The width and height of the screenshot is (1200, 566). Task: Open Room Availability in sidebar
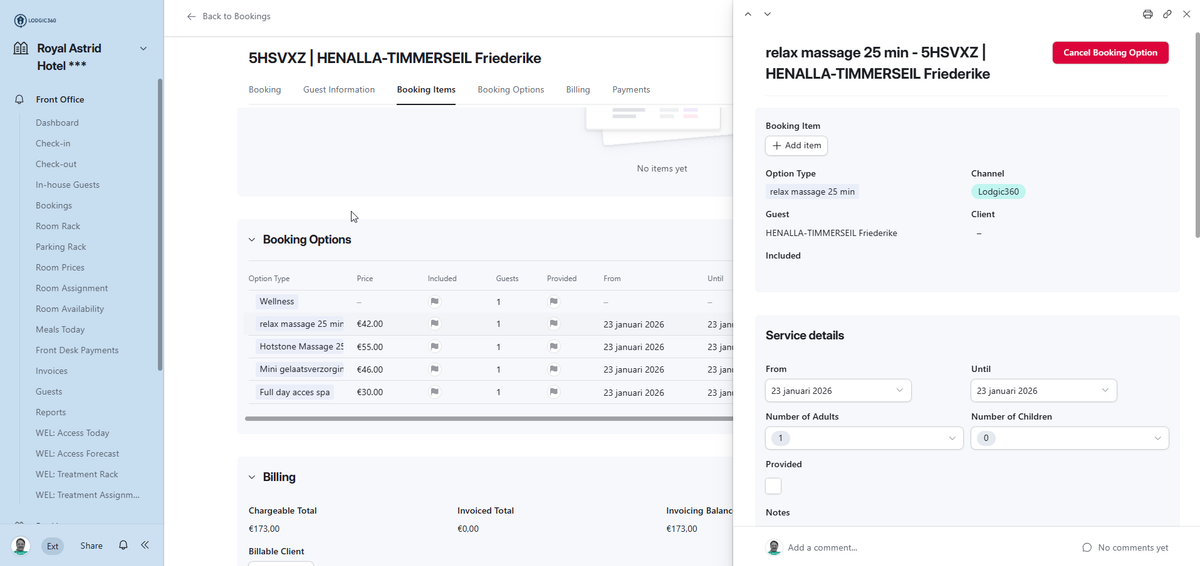(x=70, y=309)
